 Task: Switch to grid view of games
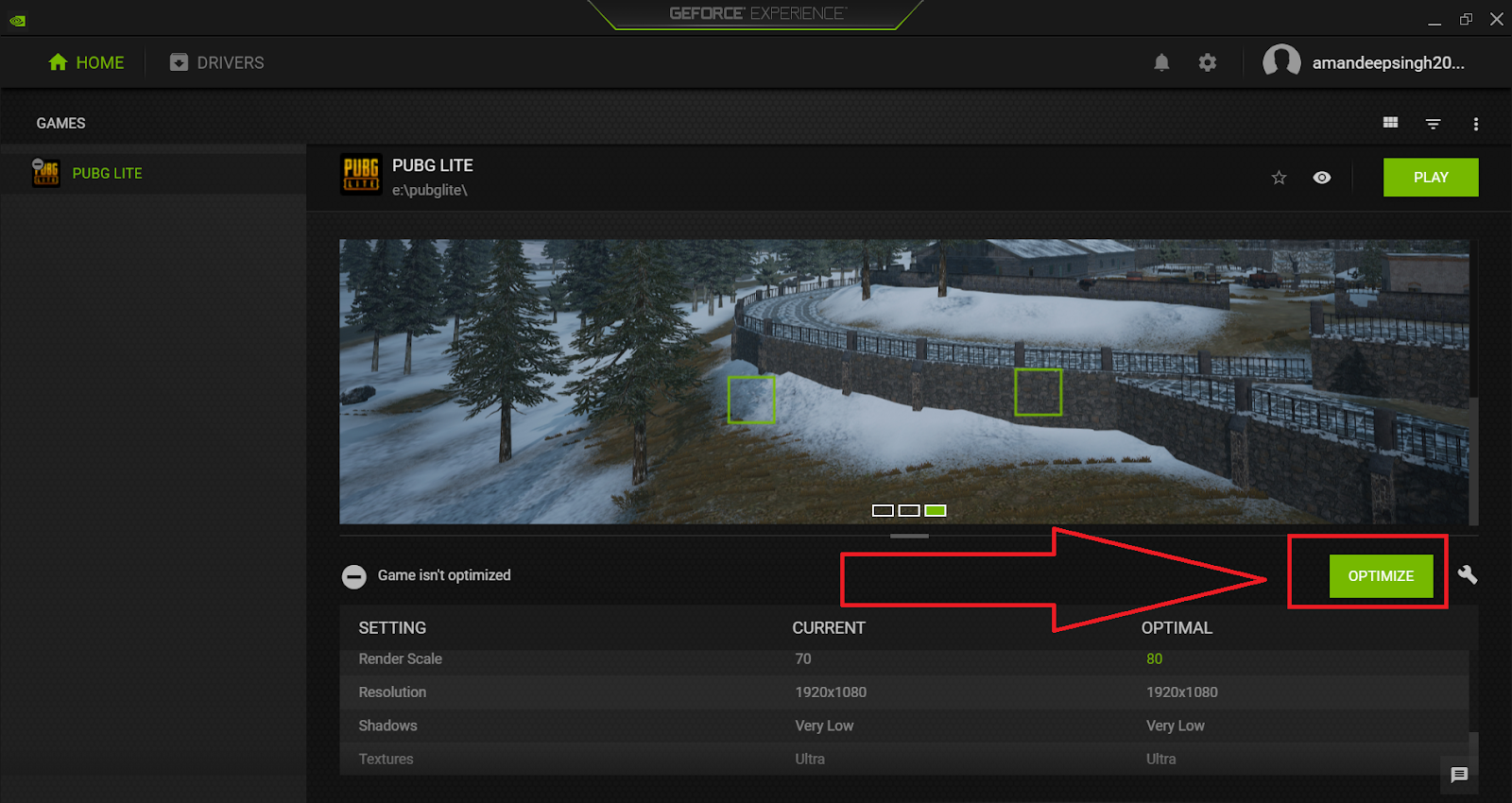pyautogui.click(x=1390, y=123)
